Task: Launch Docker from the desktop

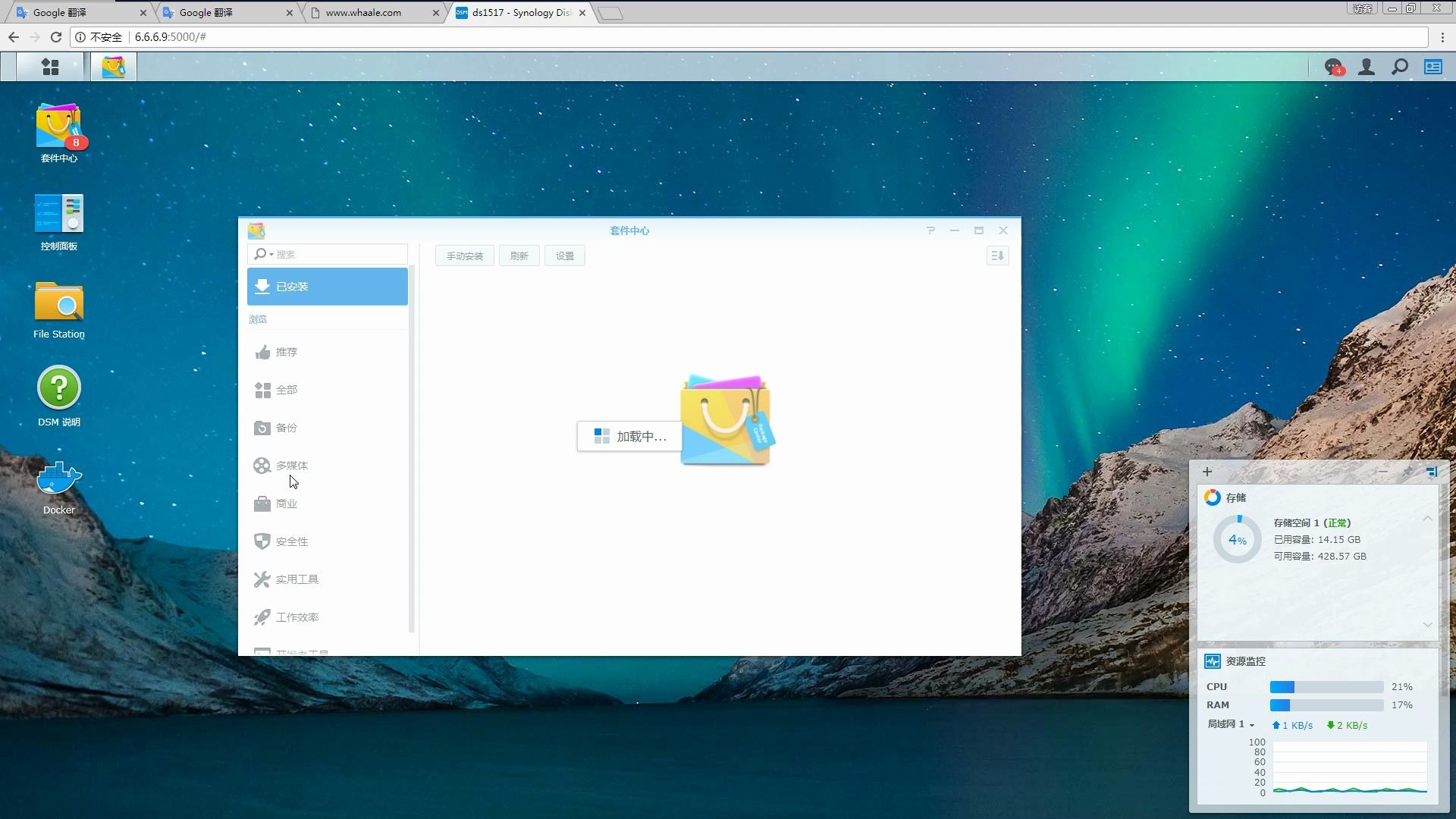Action: (59, 486)
